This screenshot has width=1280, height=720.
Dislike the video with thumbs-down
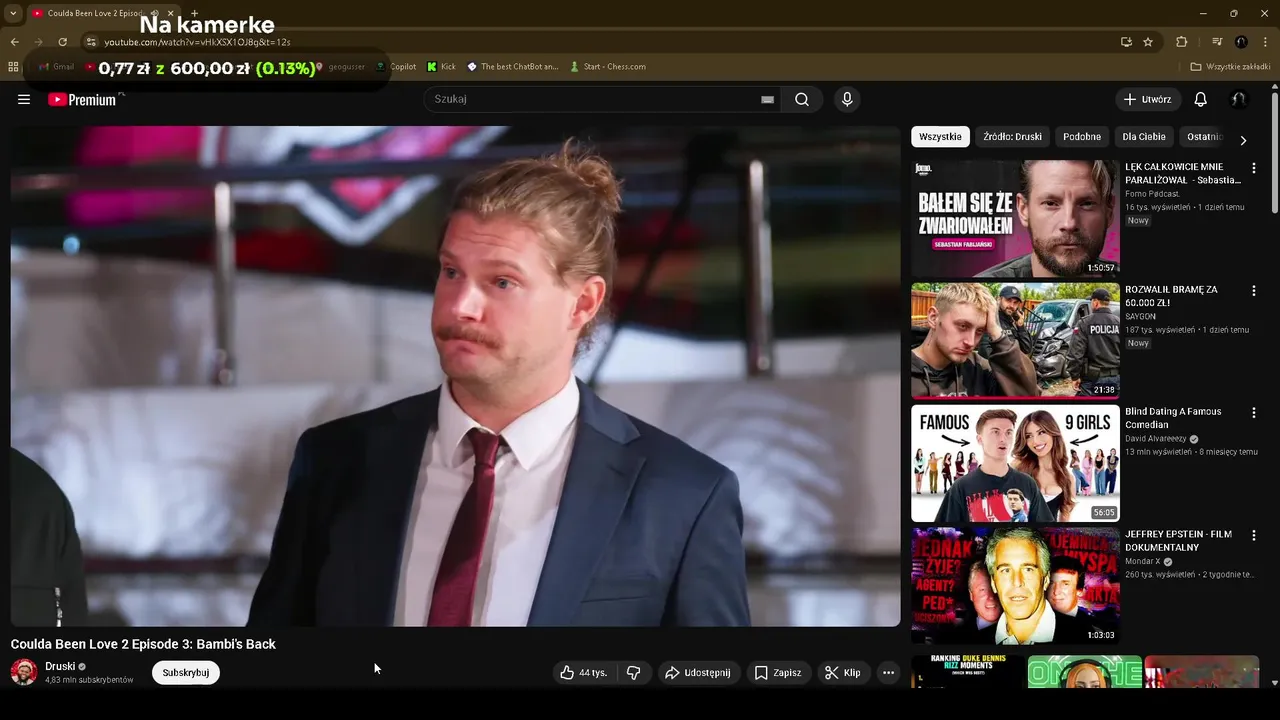tap(633, 673)
